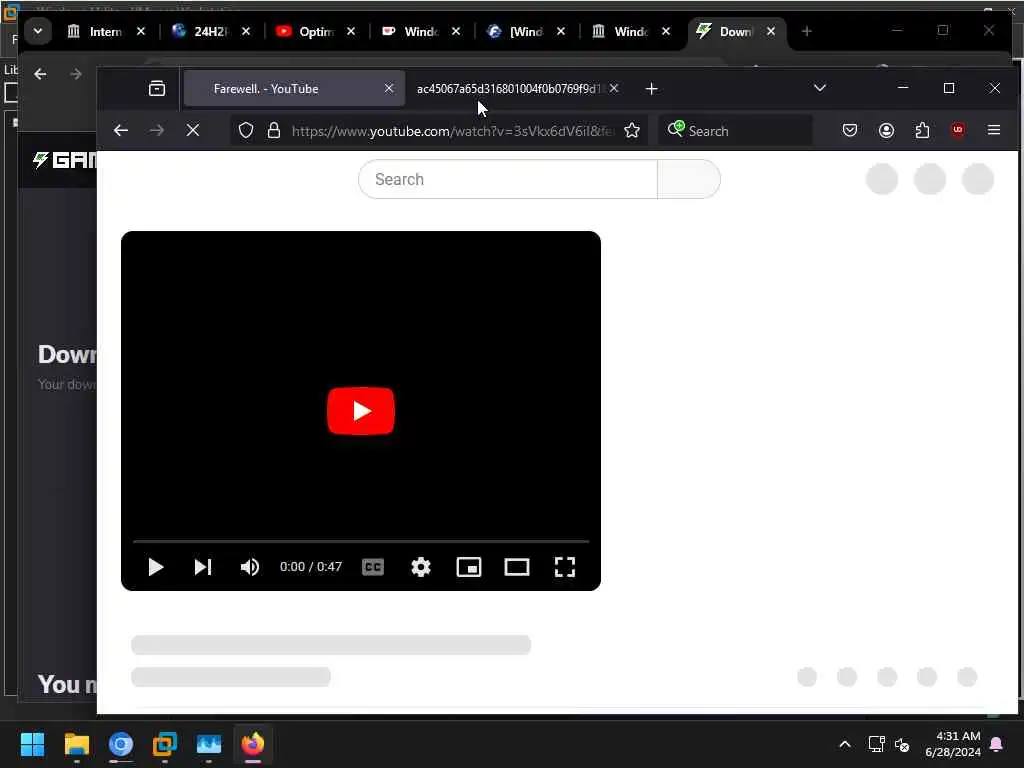The image size is (1024, 768).
Task: Click the YouTube search submit button
Action: 689,179
